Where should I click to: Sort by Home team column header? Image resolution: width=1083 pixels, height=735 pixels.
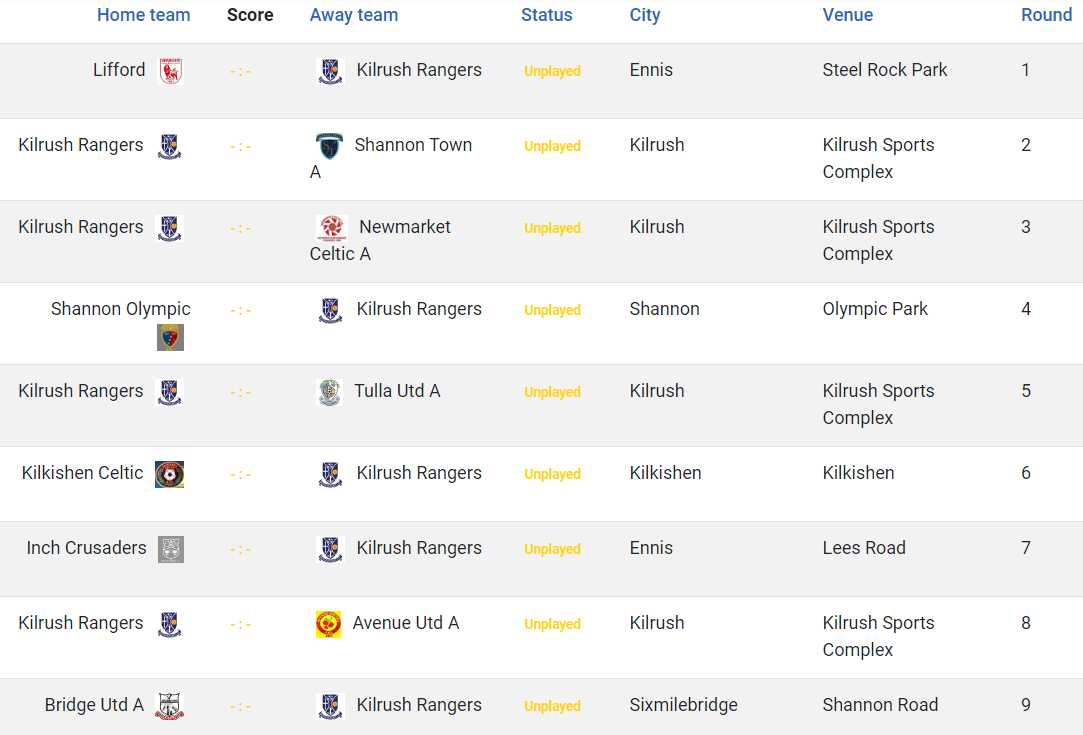coord(144,15)
